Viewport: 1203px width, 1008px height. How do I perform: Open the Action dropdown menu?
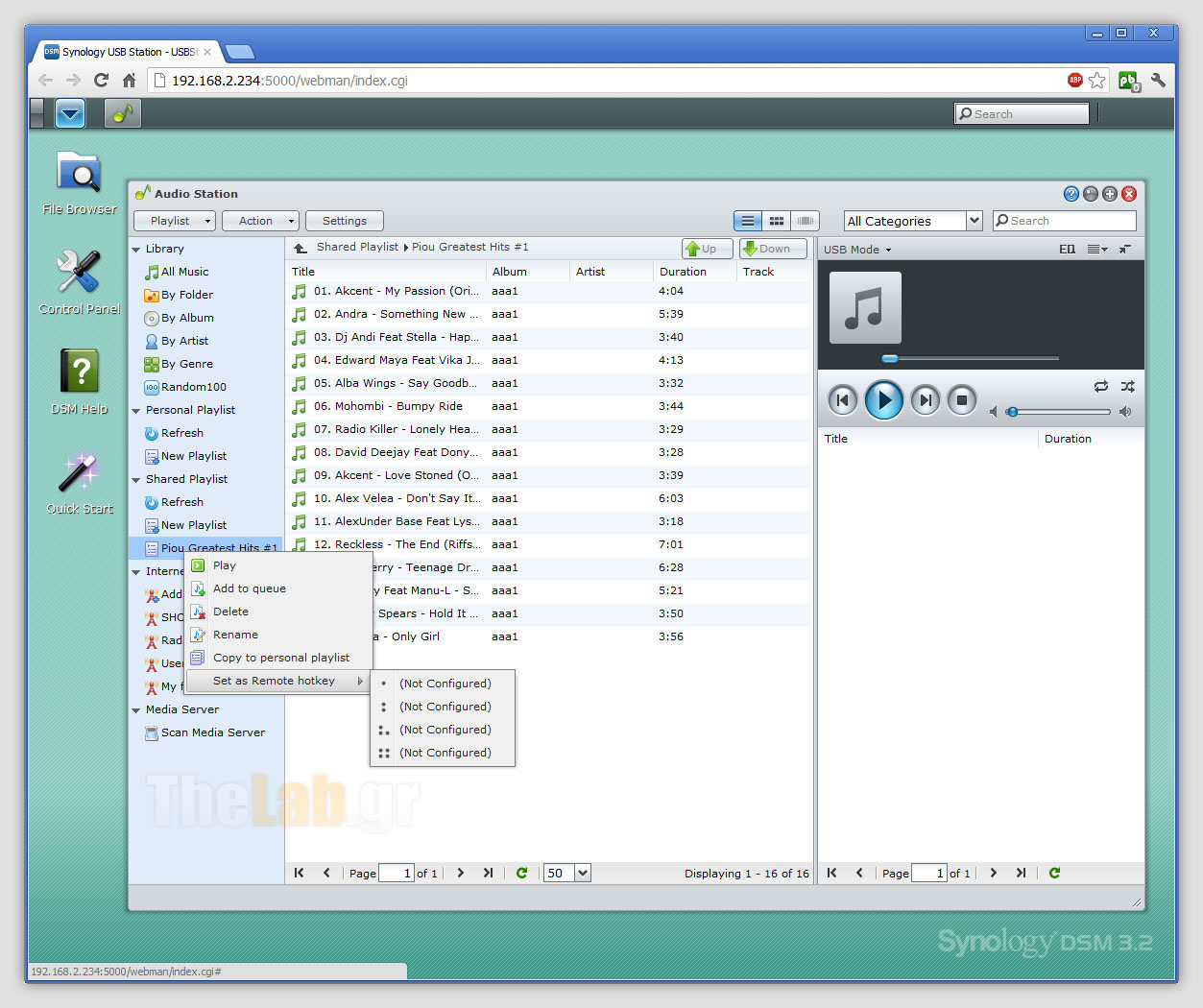pos(261,221)
